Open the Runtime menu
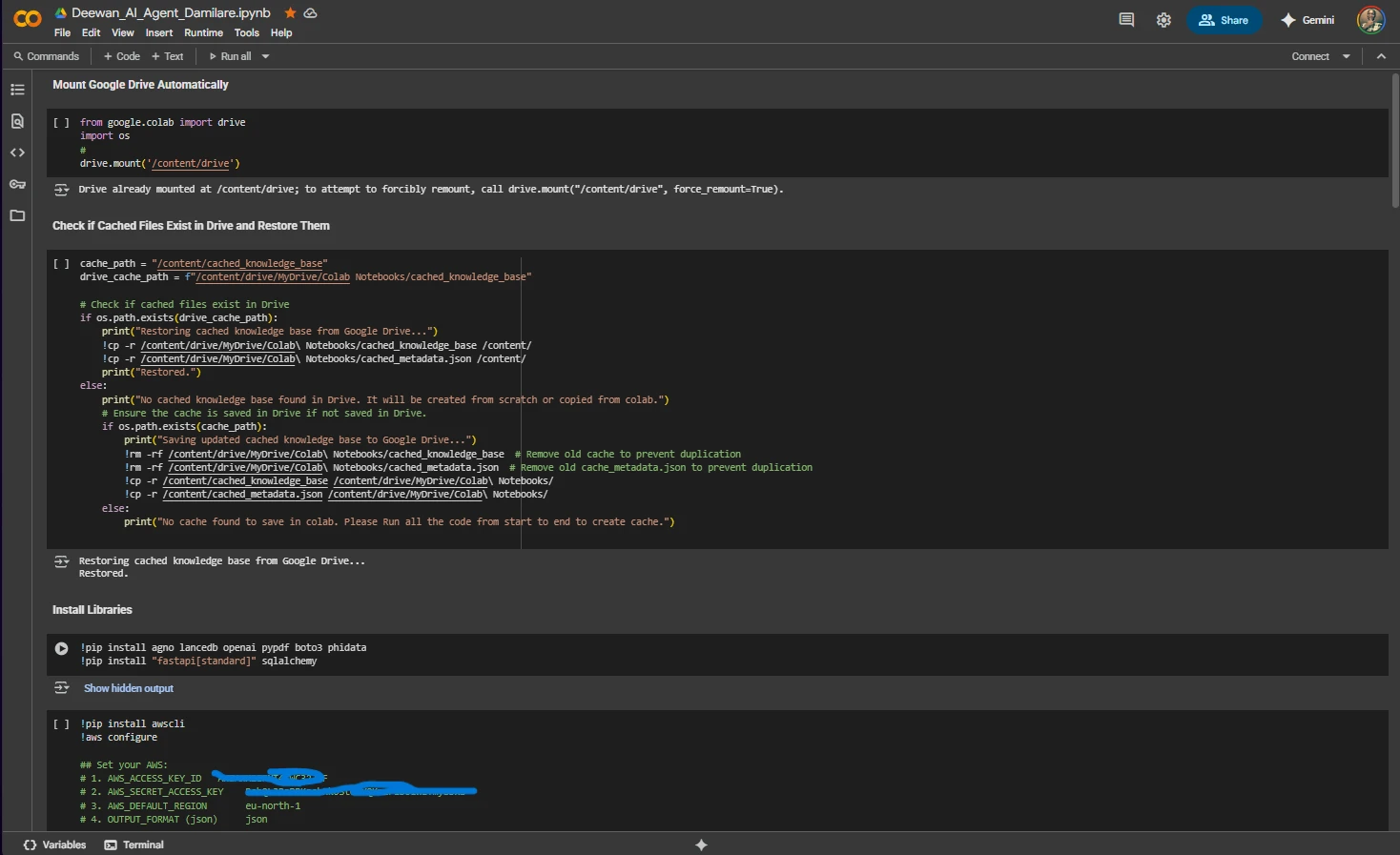 pos(203,32)
